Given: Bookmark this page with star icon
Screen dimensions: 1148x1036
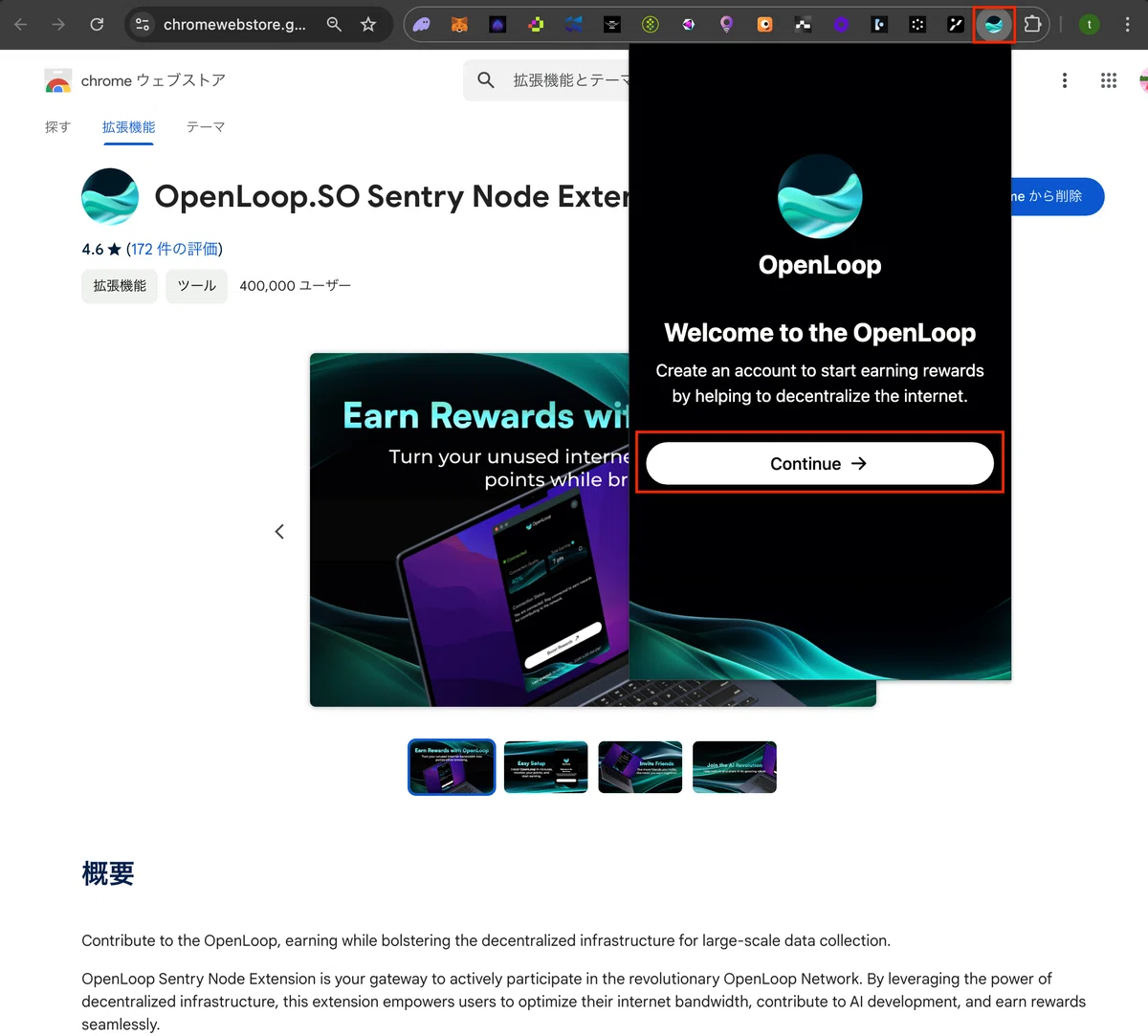Looking at the screenshot, I should pos(368,25).
